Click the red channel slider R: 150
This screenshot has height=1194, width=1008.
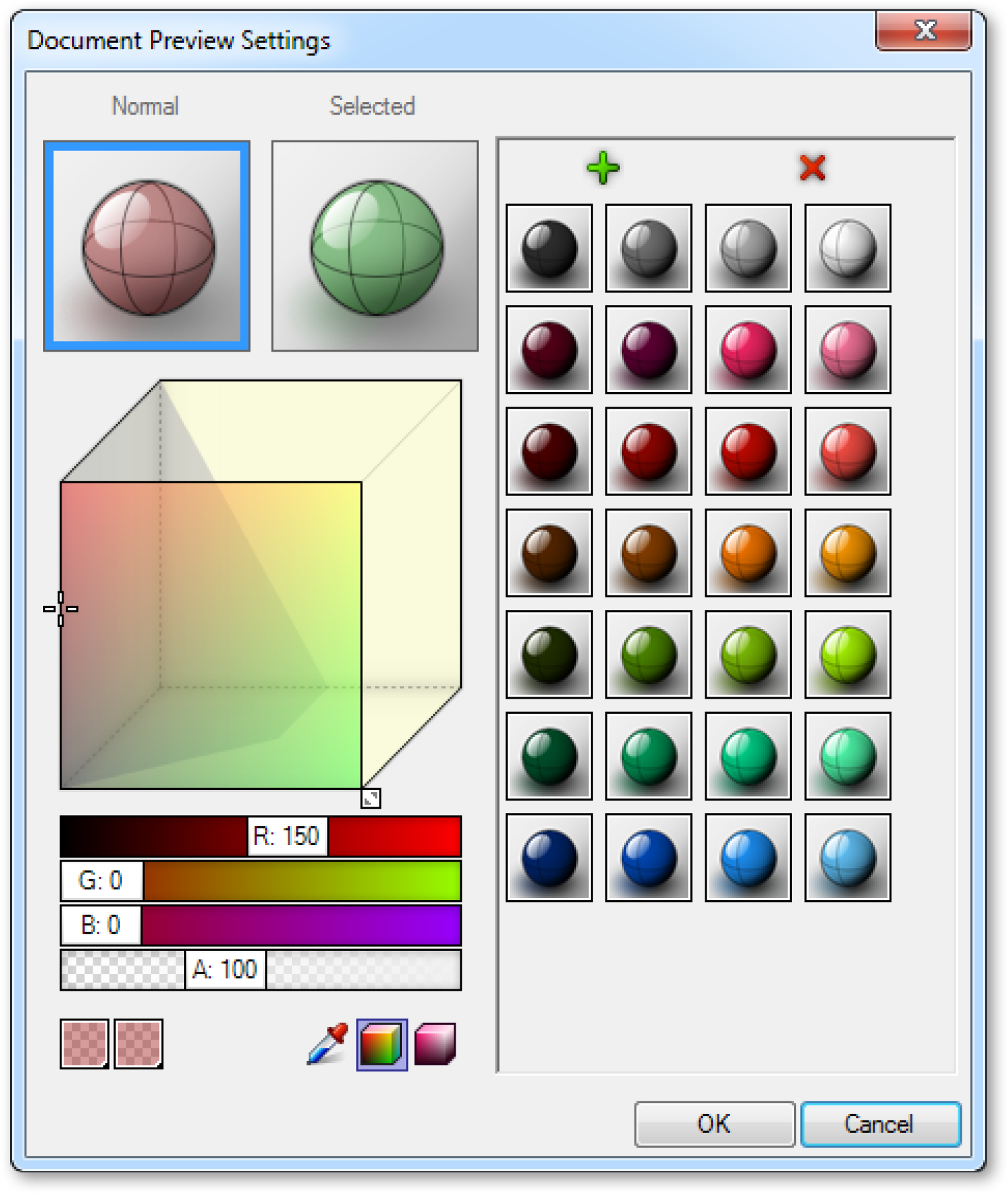[x=261, y=836]
